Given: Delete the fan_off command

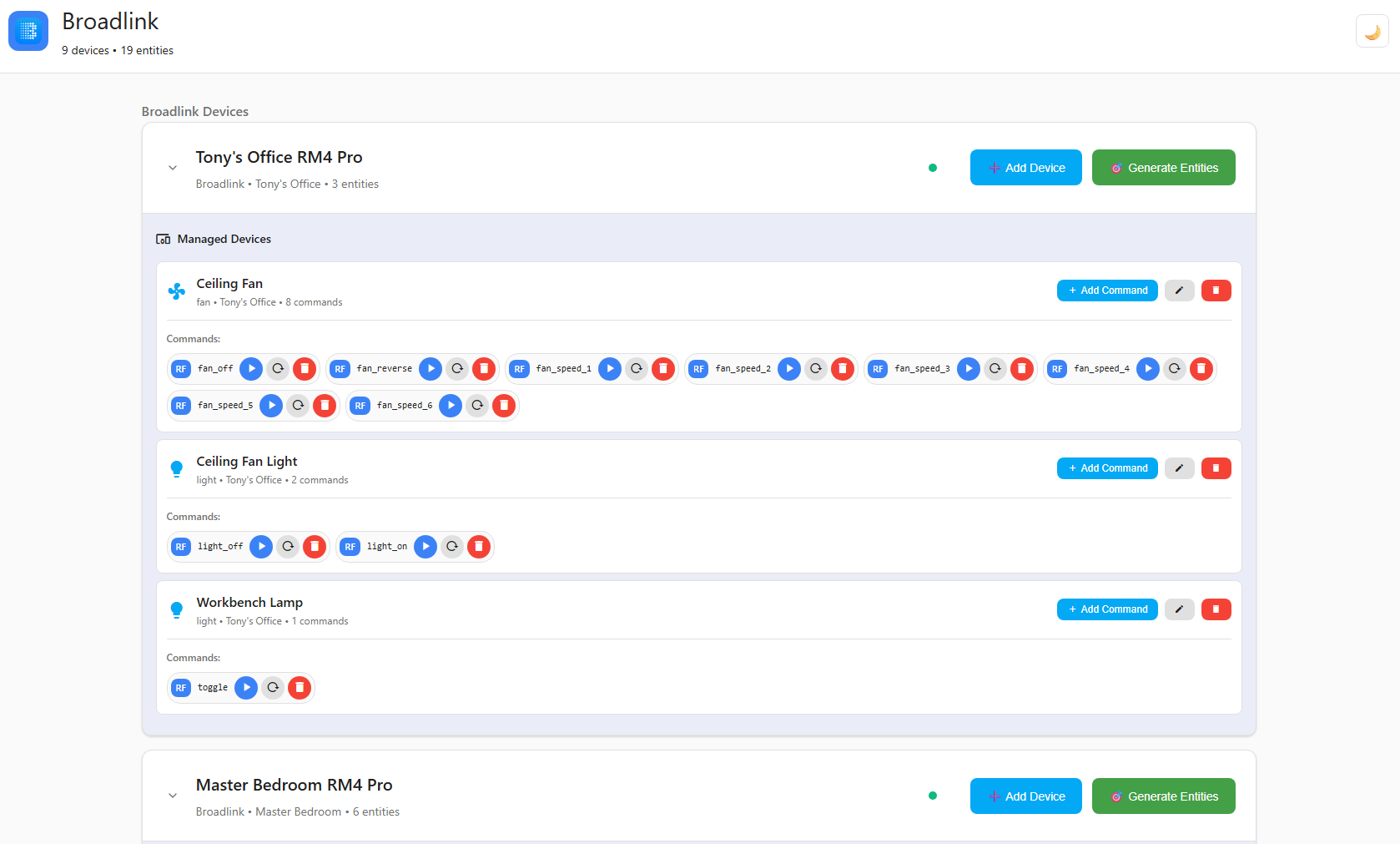Looking at the screenshot, I should (x=305, y=368).
